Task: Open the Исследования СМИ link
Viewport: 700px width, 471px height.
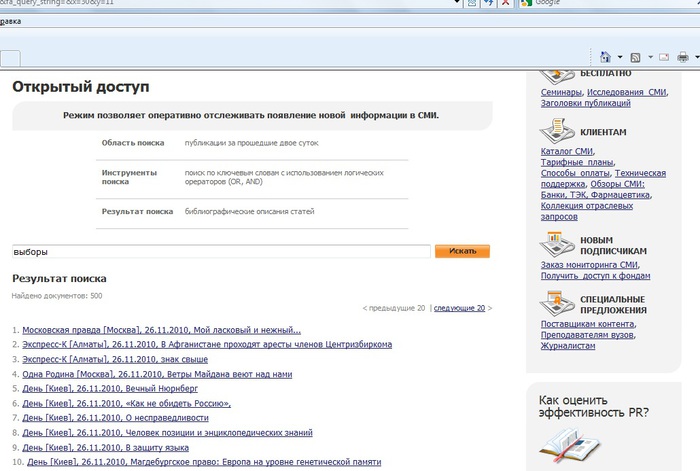Action: click(626, 92)
